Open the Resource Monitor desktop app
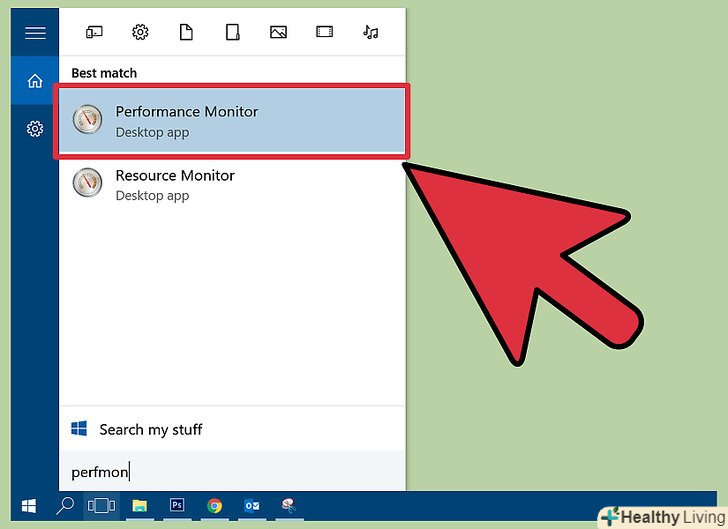Image resolution: width=728 pixels, height=529 pixels. coord(232,184)
